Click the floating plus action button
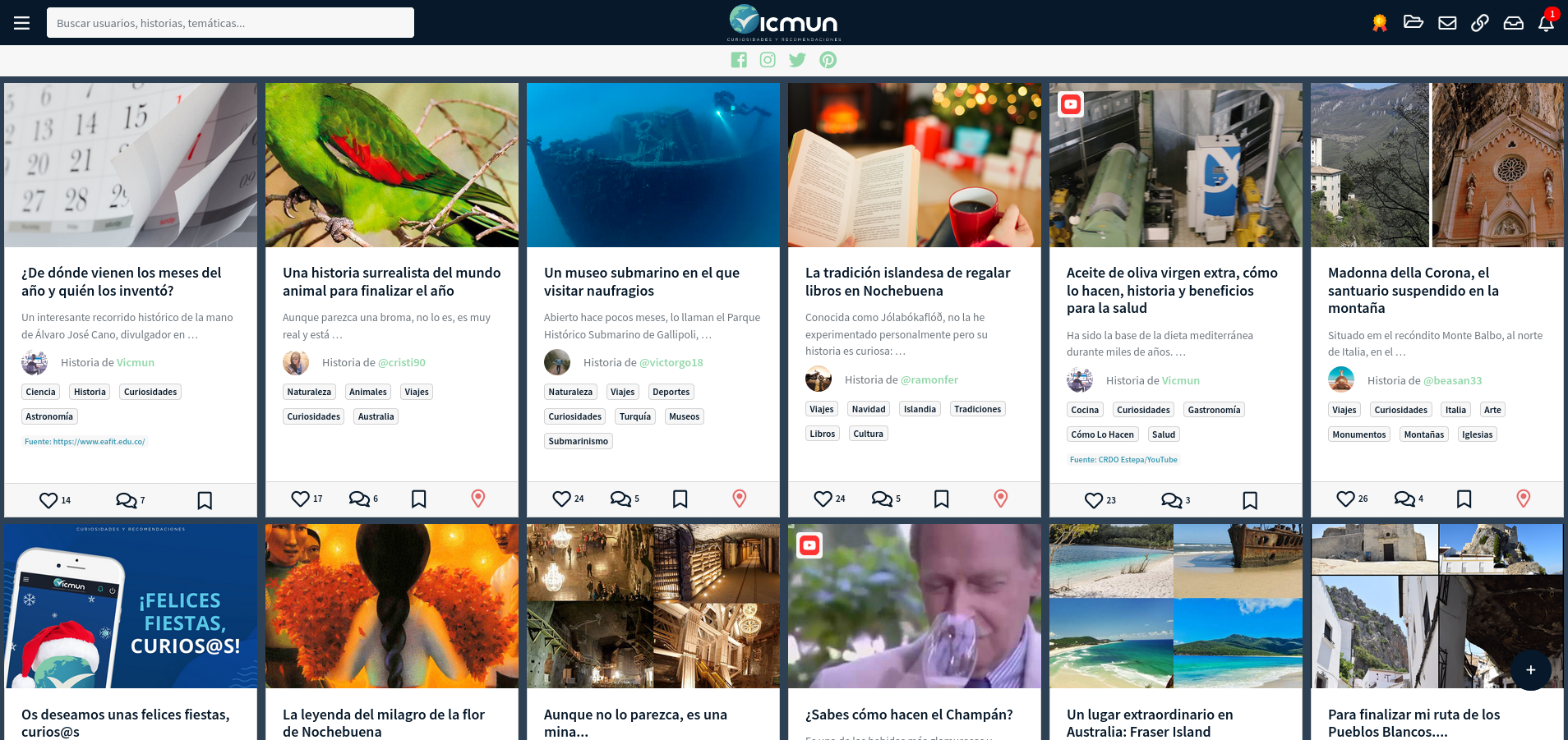The image size is (1568, 740). (x=1530, y=670)
